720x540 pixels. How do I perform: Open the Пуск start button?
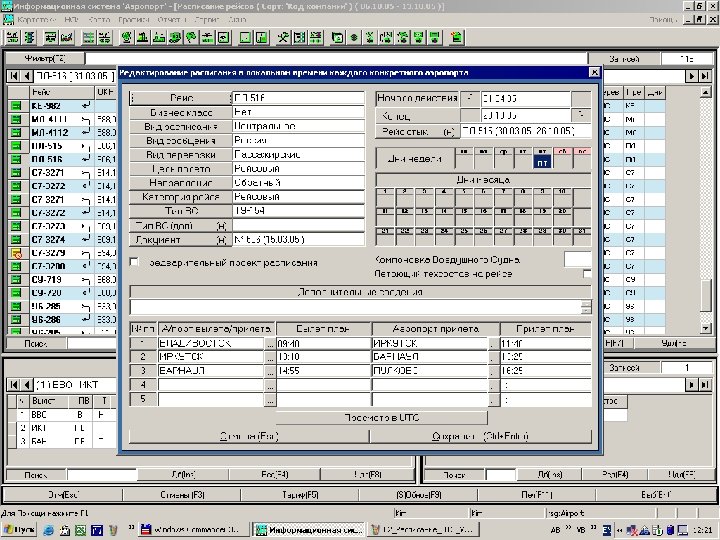click(19, 530)
